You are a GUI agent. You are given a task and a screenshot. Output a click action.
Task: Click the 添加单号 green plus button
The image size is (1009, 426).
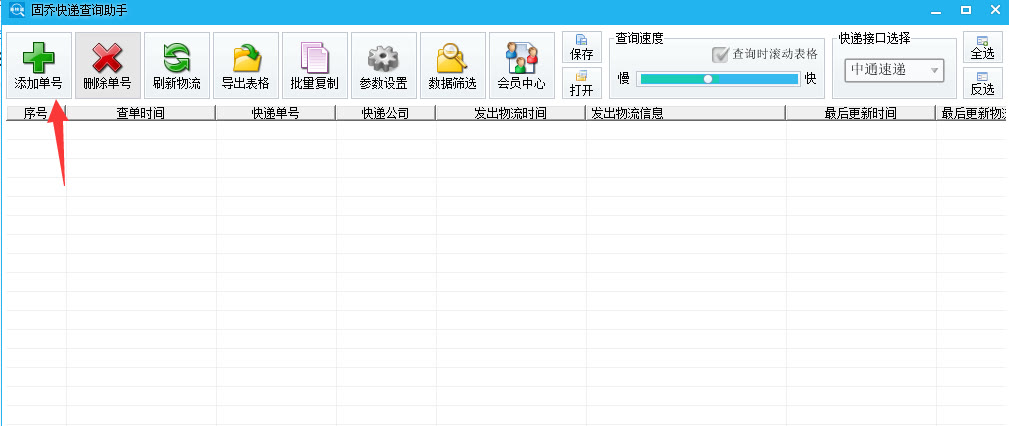click(39, 66)
